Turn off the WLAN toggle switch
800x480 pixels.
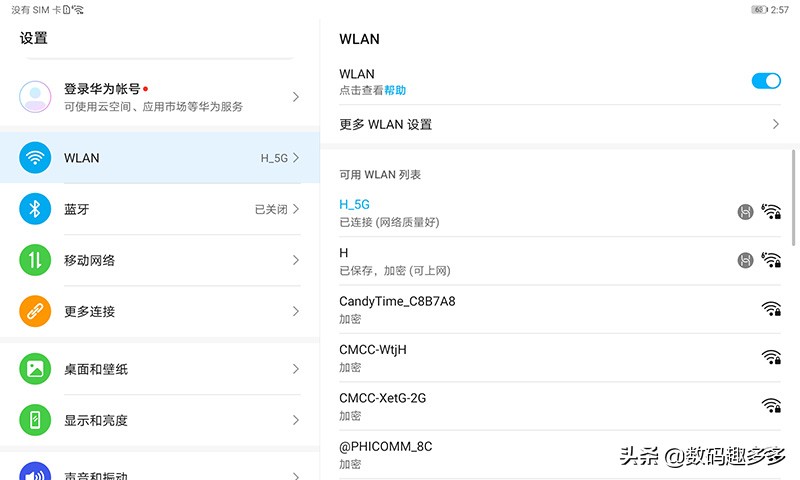(x=766, y=81)
